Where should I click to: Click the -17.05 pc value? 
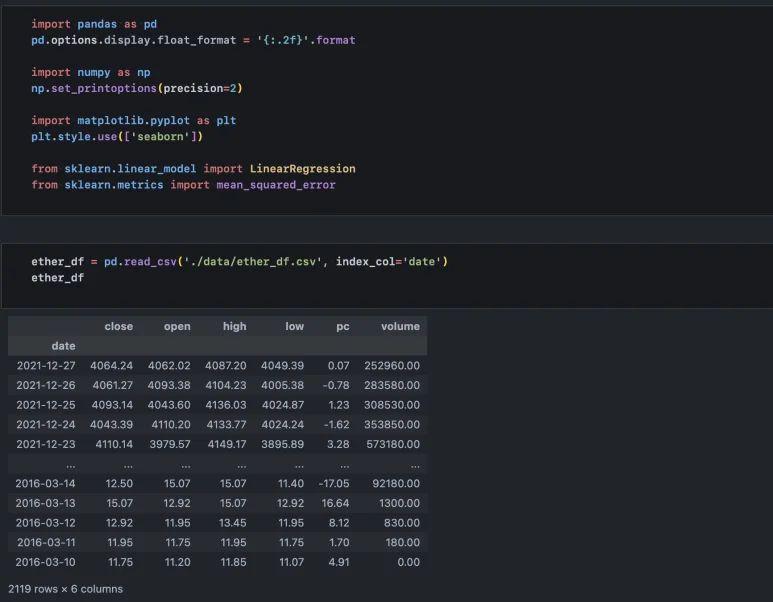pyautogui.click(x=332, y=484)
